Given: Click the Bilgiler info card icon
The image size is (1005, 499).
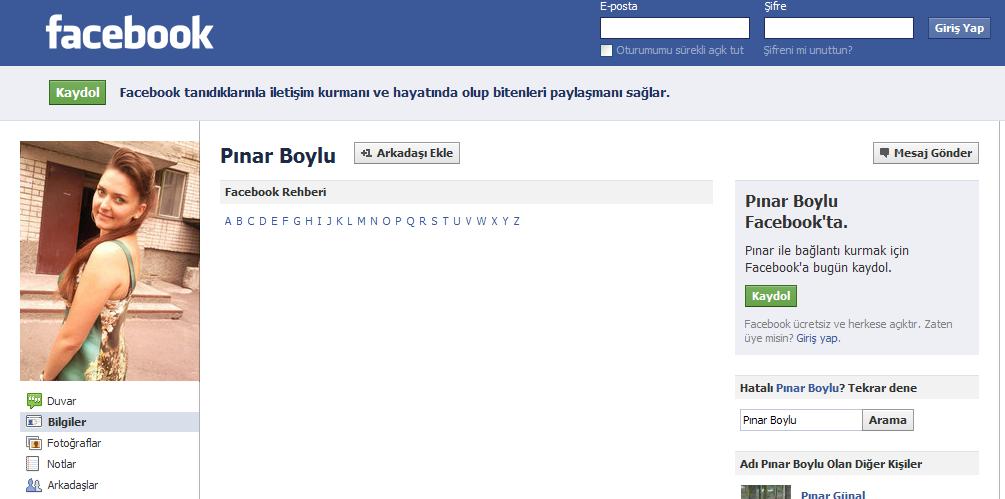Looking at the screenshot, I should (x=34, y=421).
